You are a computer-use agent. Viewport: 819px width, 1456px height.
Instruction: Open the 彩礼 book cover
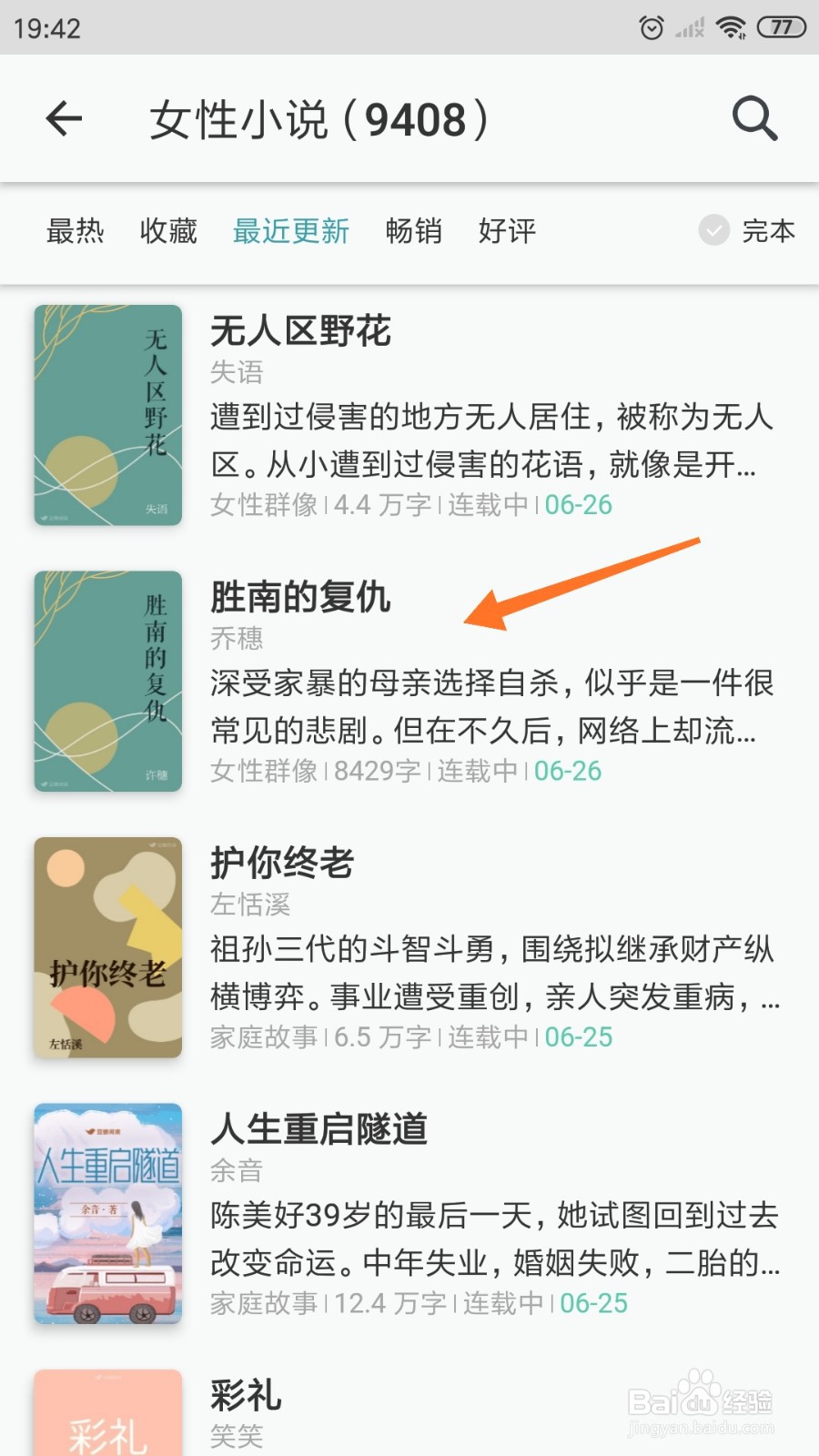pos(108,1412)
